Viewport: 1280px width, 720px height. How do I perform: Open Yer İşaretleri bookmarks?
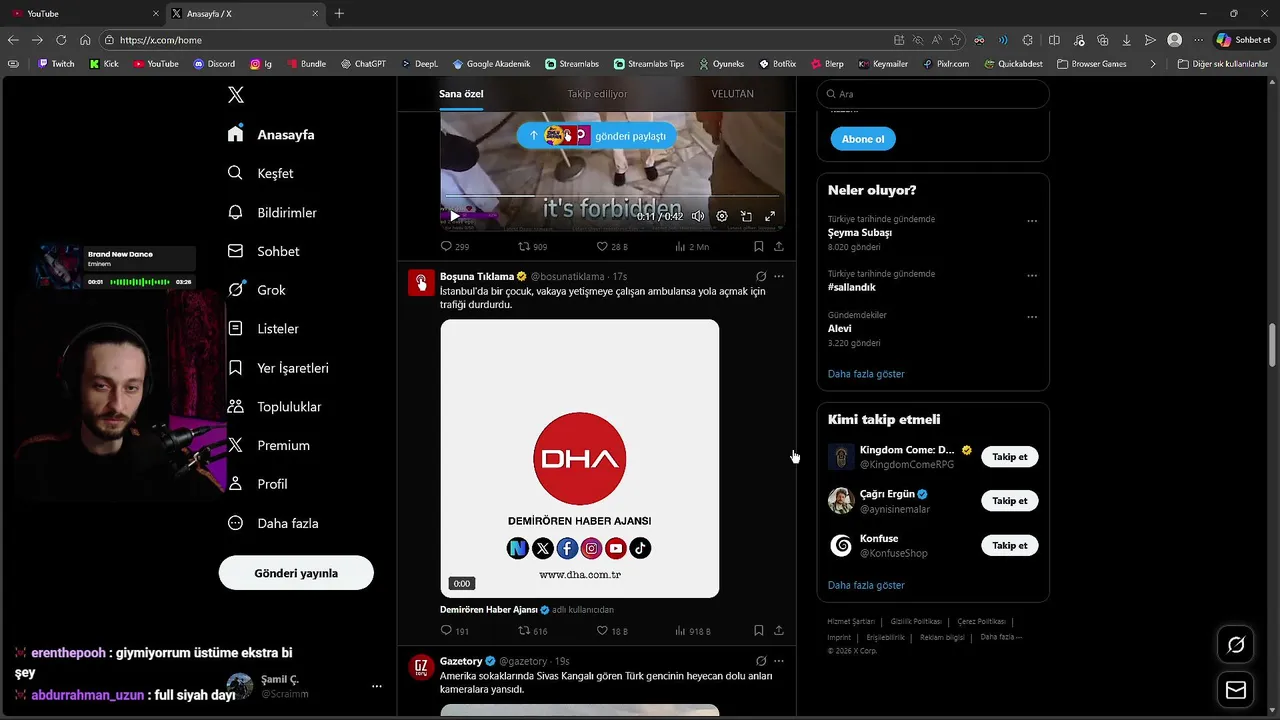coord(278,368)
